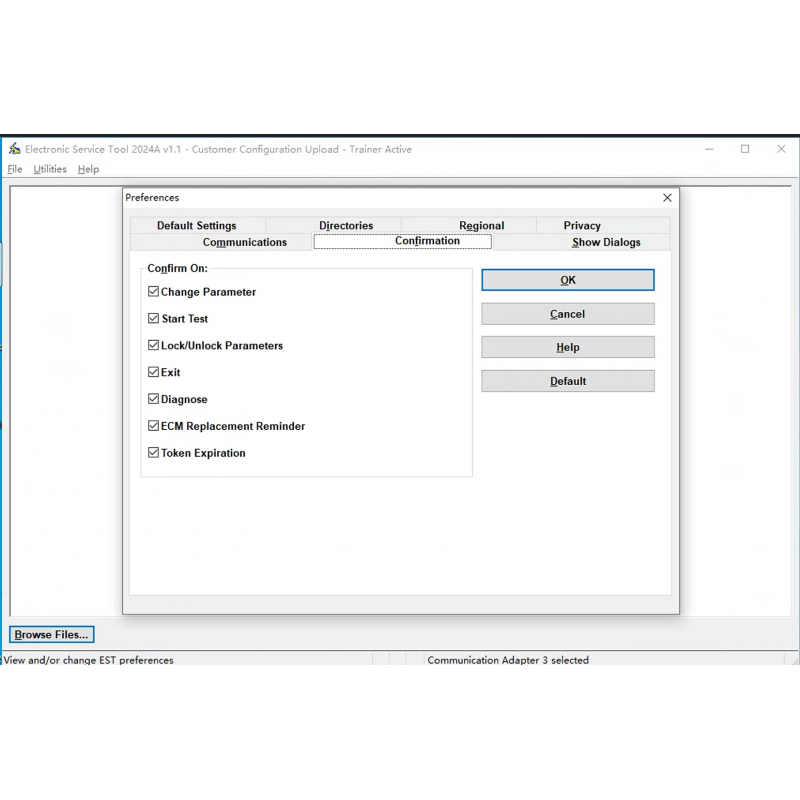Open the File menu
The width and height of the screenshot is (800, 800).
[15, 169]
